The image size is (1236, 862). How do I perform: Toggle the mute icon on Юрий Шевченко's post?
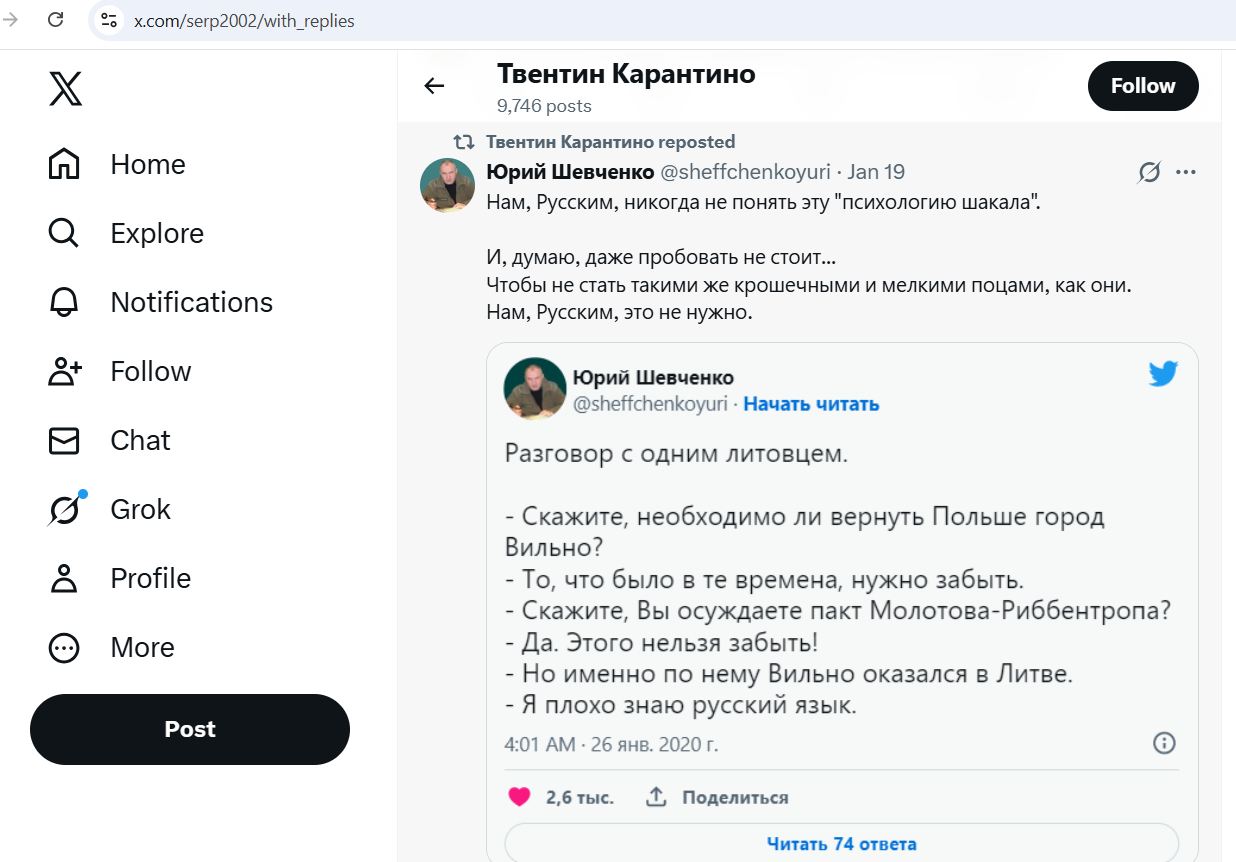(1146, 172)
